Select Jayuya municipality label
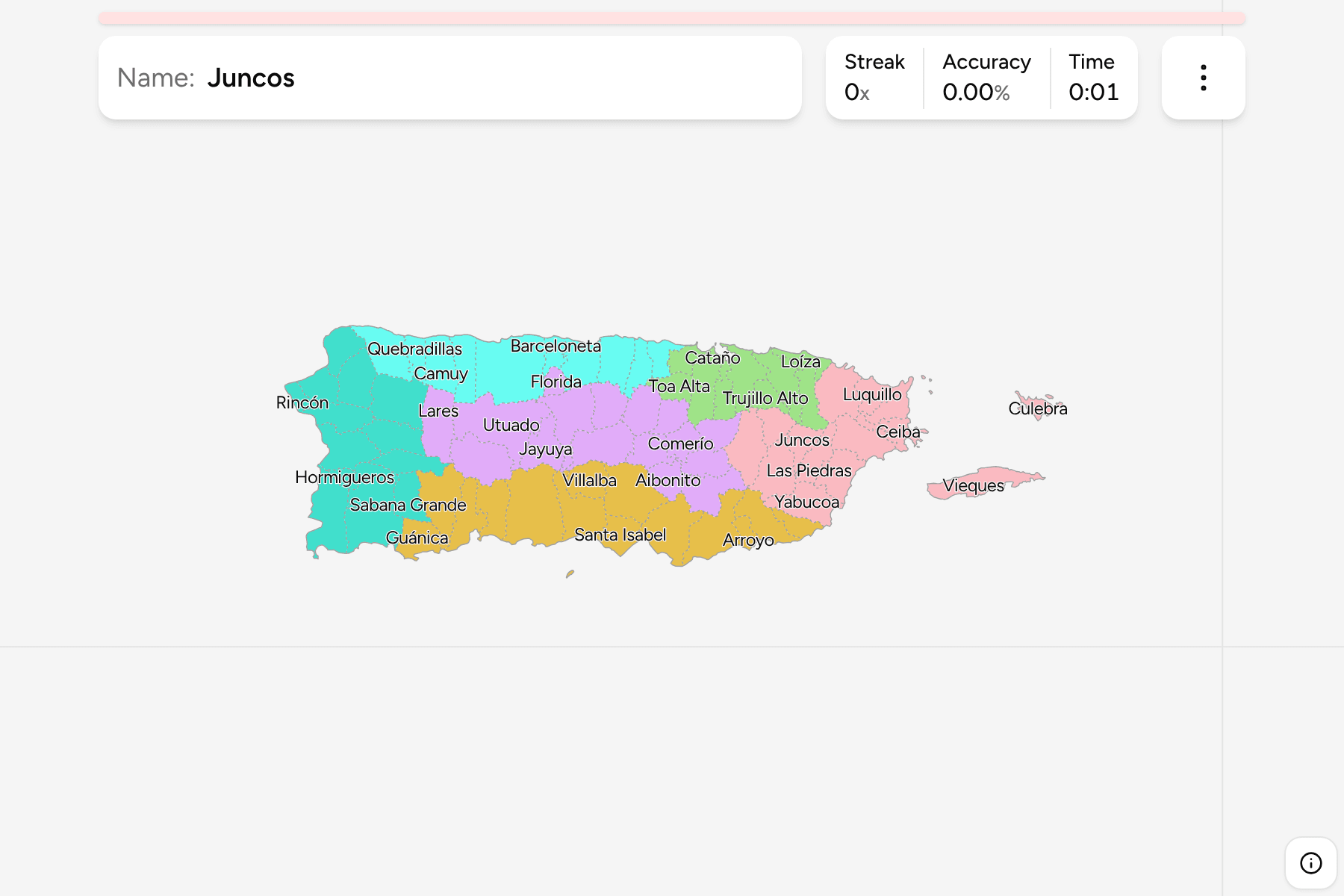Screen dimensions: 1344x896 545,449
